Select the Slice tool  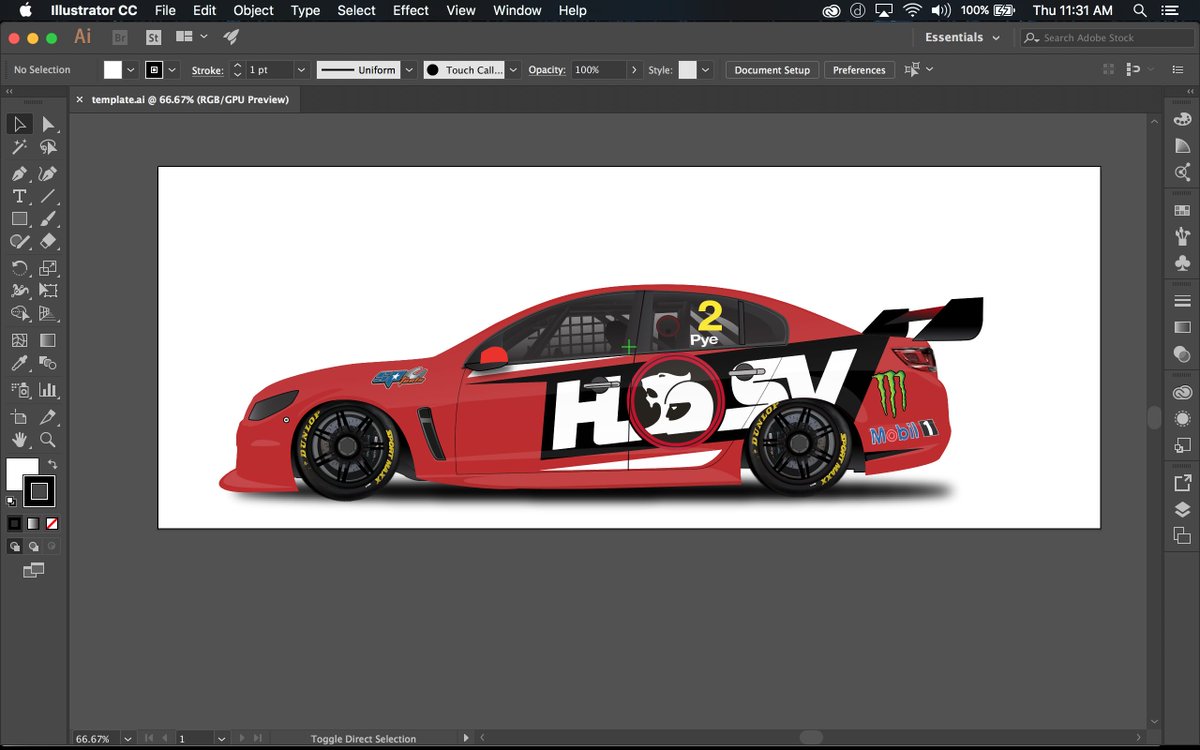47,416
